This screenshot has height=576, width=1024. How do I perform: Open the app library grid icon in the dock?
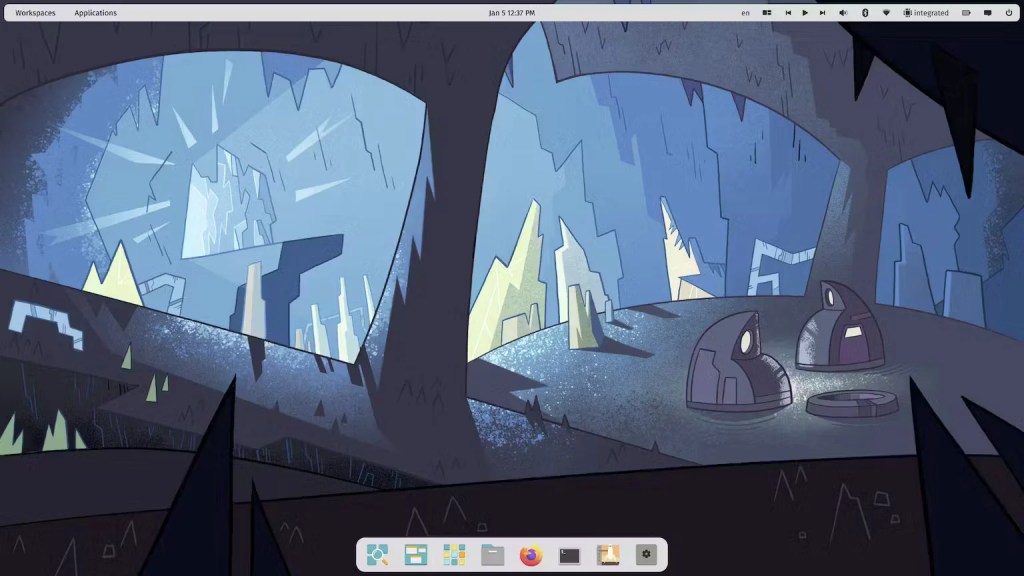coord(454,554)
